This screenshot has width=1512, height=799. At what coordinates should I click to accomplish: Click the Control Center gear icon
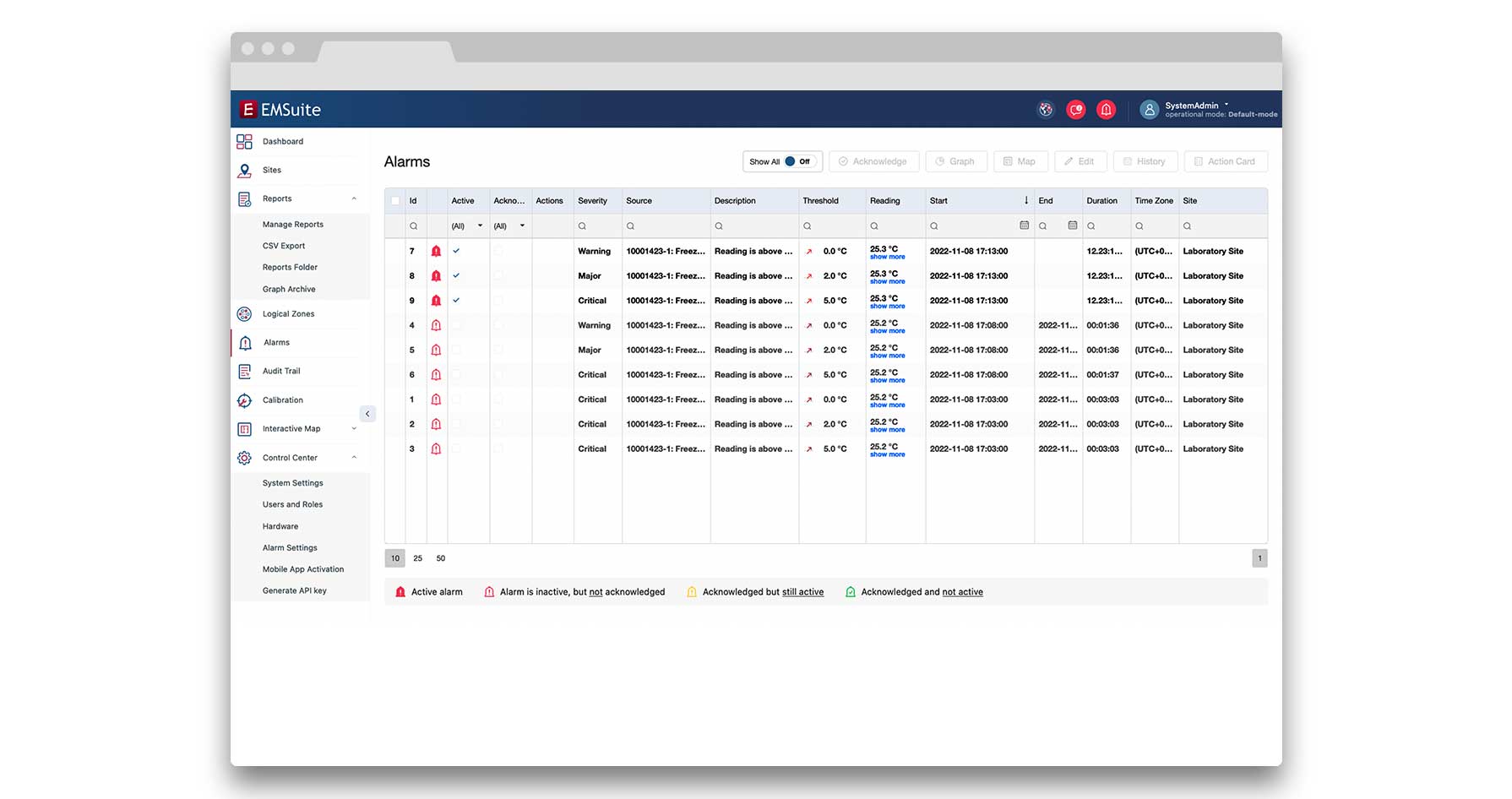tap(244, 458)
